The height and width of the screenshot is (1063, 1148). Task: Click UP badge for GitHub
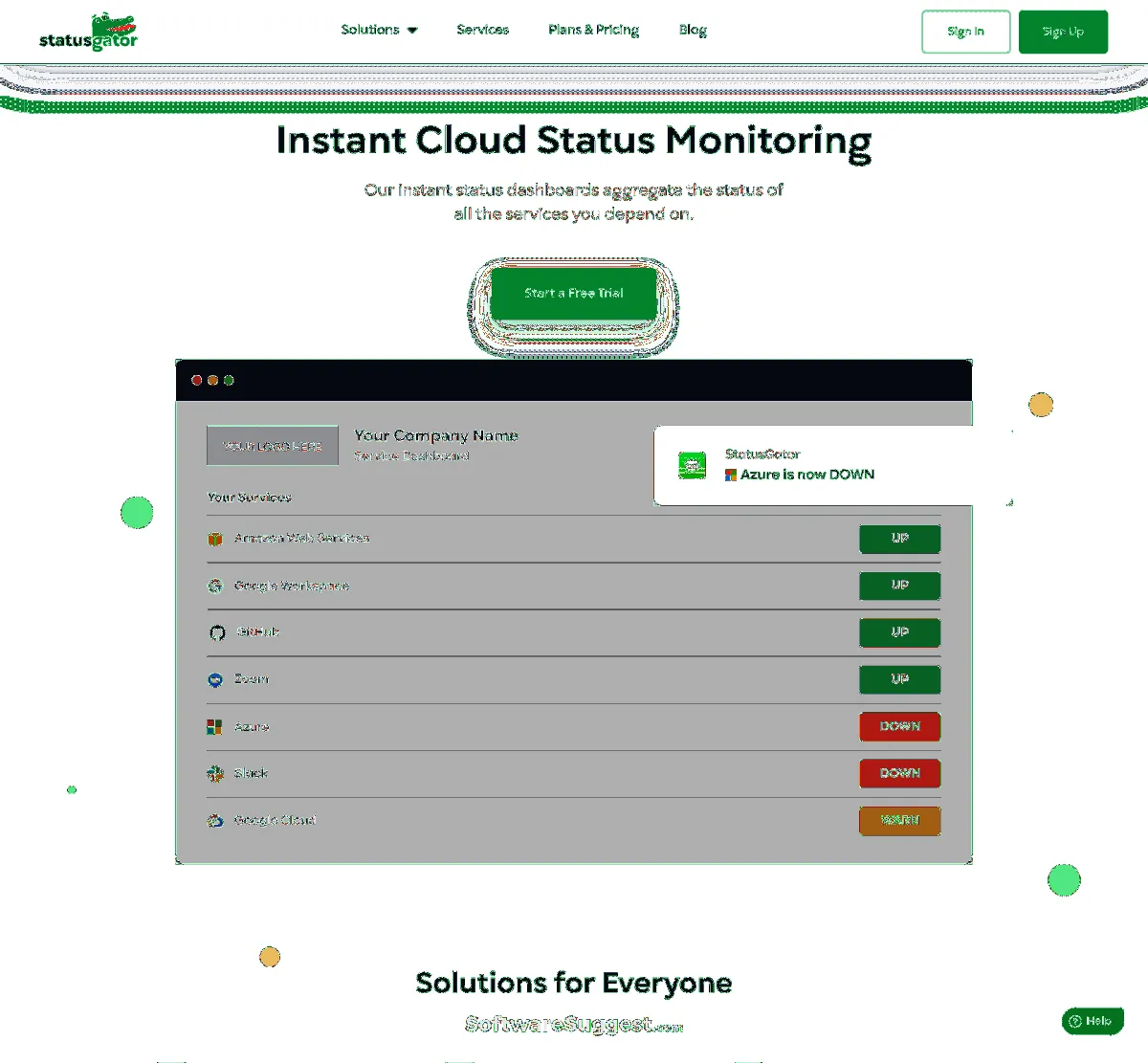[x=899, y=632]
